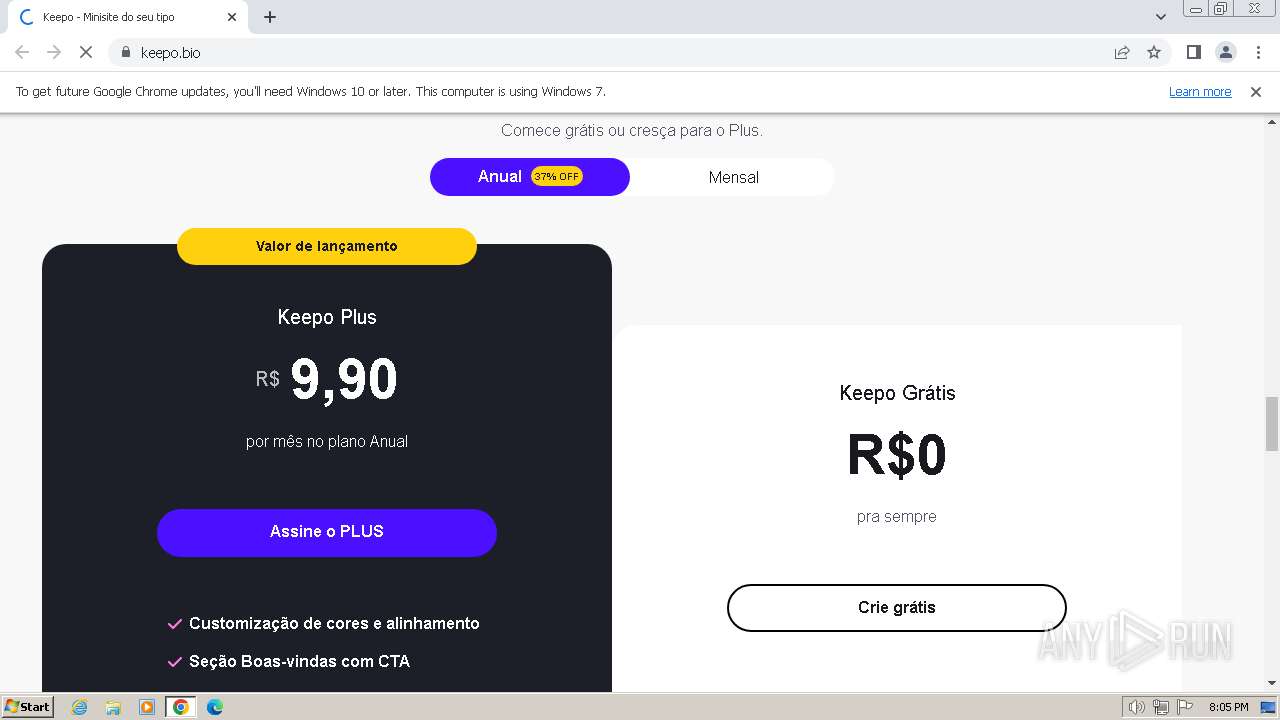Stop loading the keepo.bio page
1280x720 pixels.
tap(86, 52)
